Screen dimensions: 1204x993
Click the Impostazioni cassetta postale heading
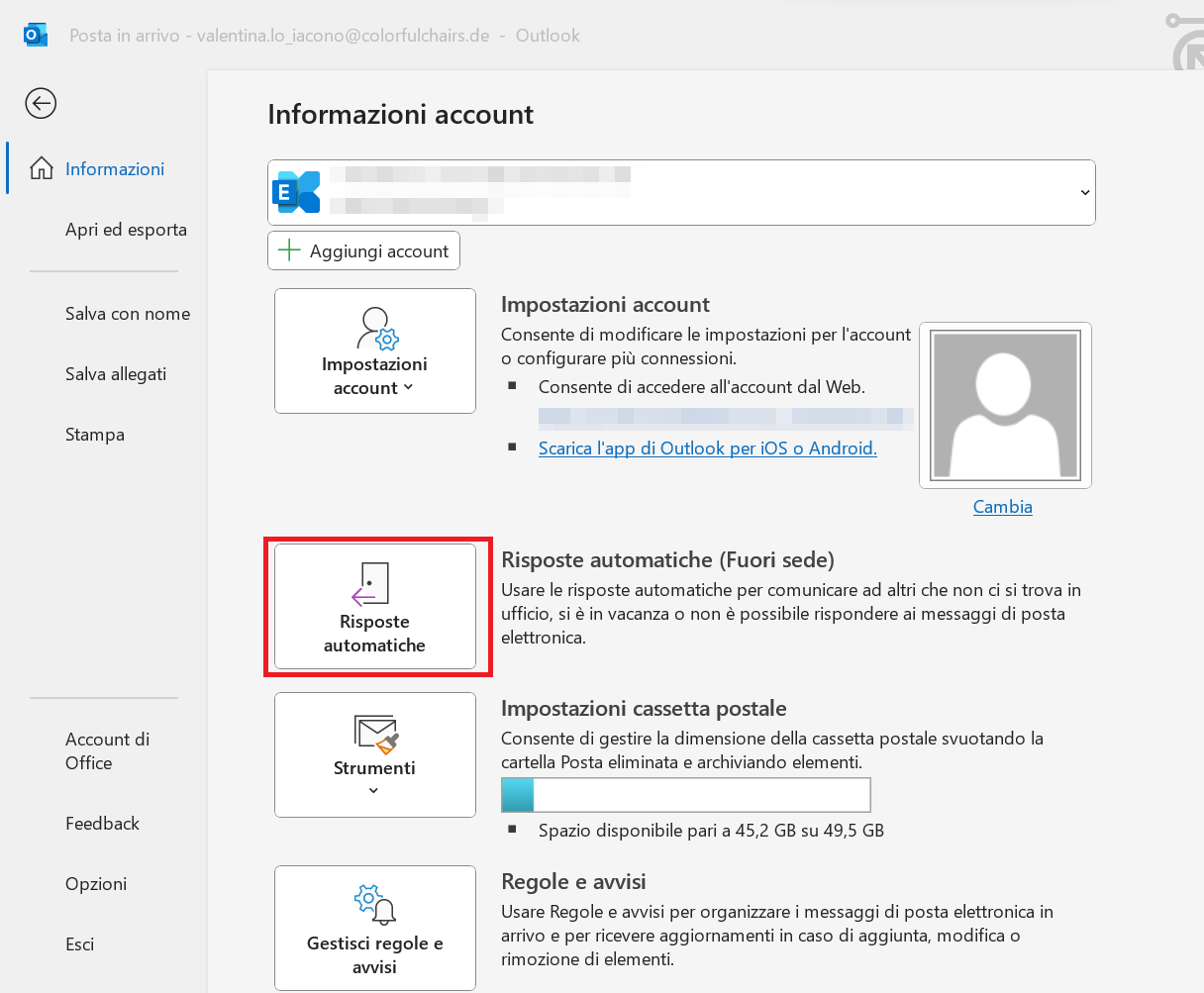645,709
